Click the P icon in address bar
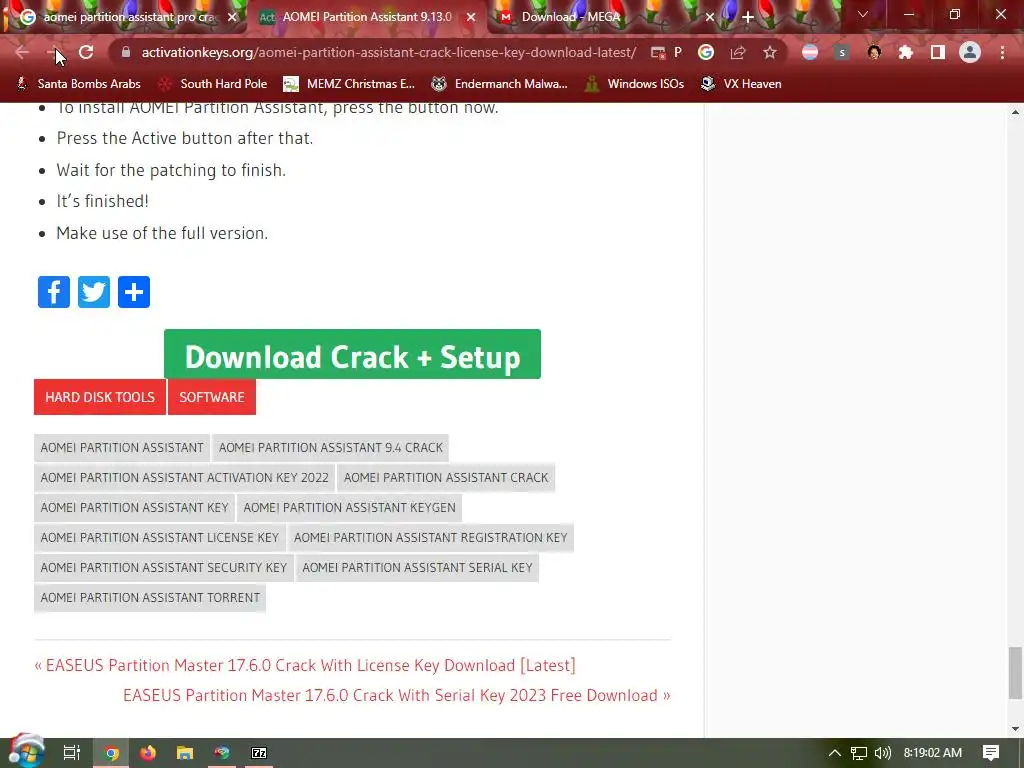Screen dimensions: 1024x768 (x=678, y=52)
